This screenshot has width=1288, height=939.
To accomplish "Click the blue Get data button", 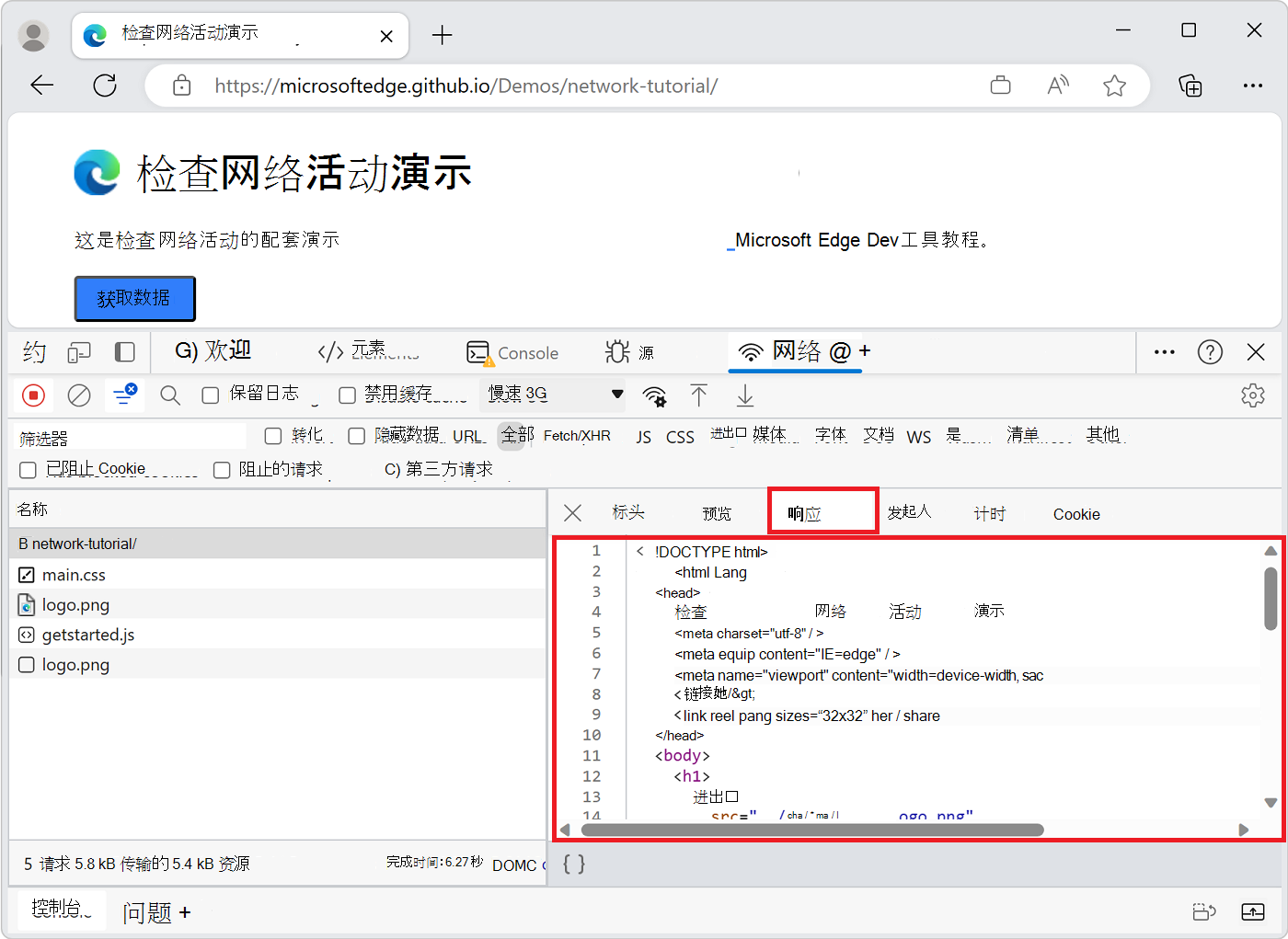I will (x=134, y=298).
